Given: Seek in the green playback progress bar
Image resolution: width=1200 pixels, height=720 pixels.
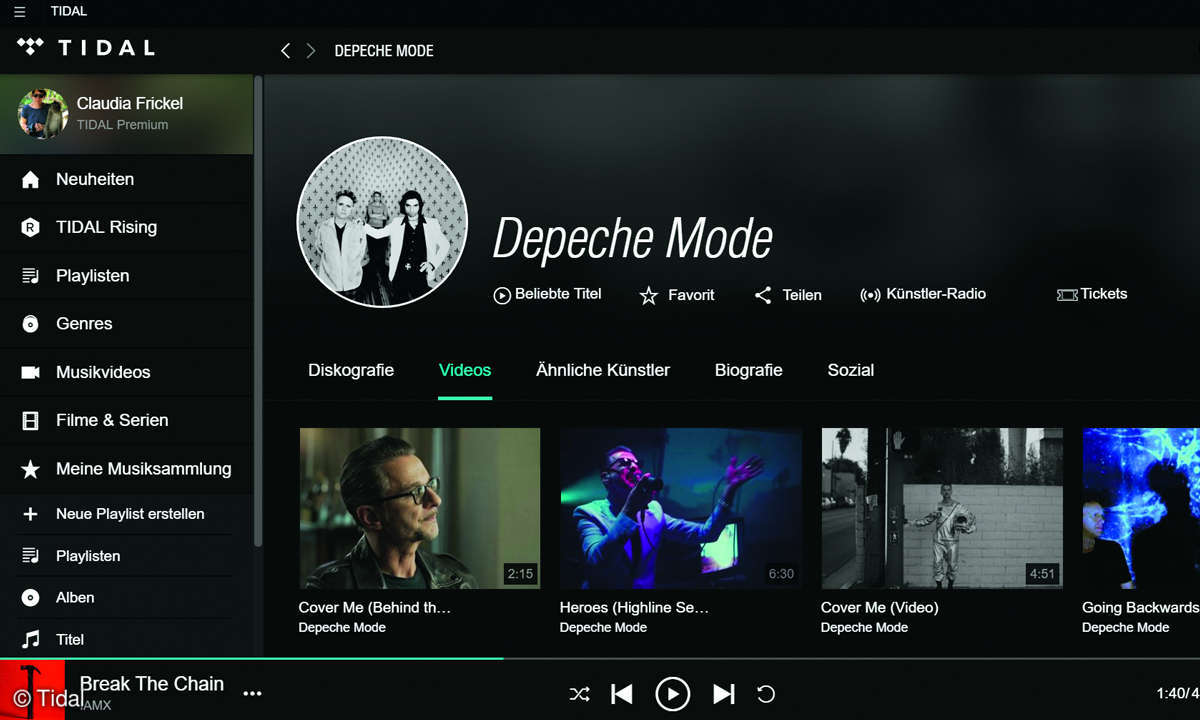Looking at the screenshot, I should (x=252, y=658).
